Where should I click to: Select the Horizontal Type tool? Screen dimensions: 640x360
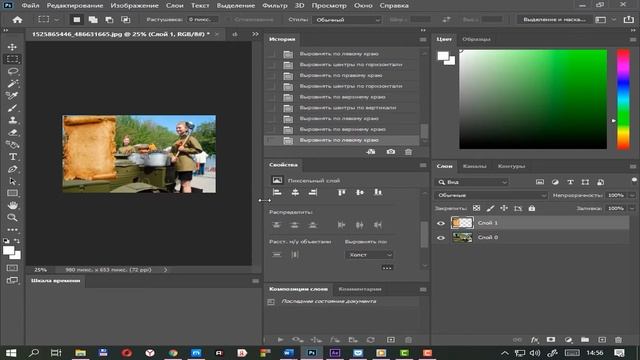pos(12,157)
